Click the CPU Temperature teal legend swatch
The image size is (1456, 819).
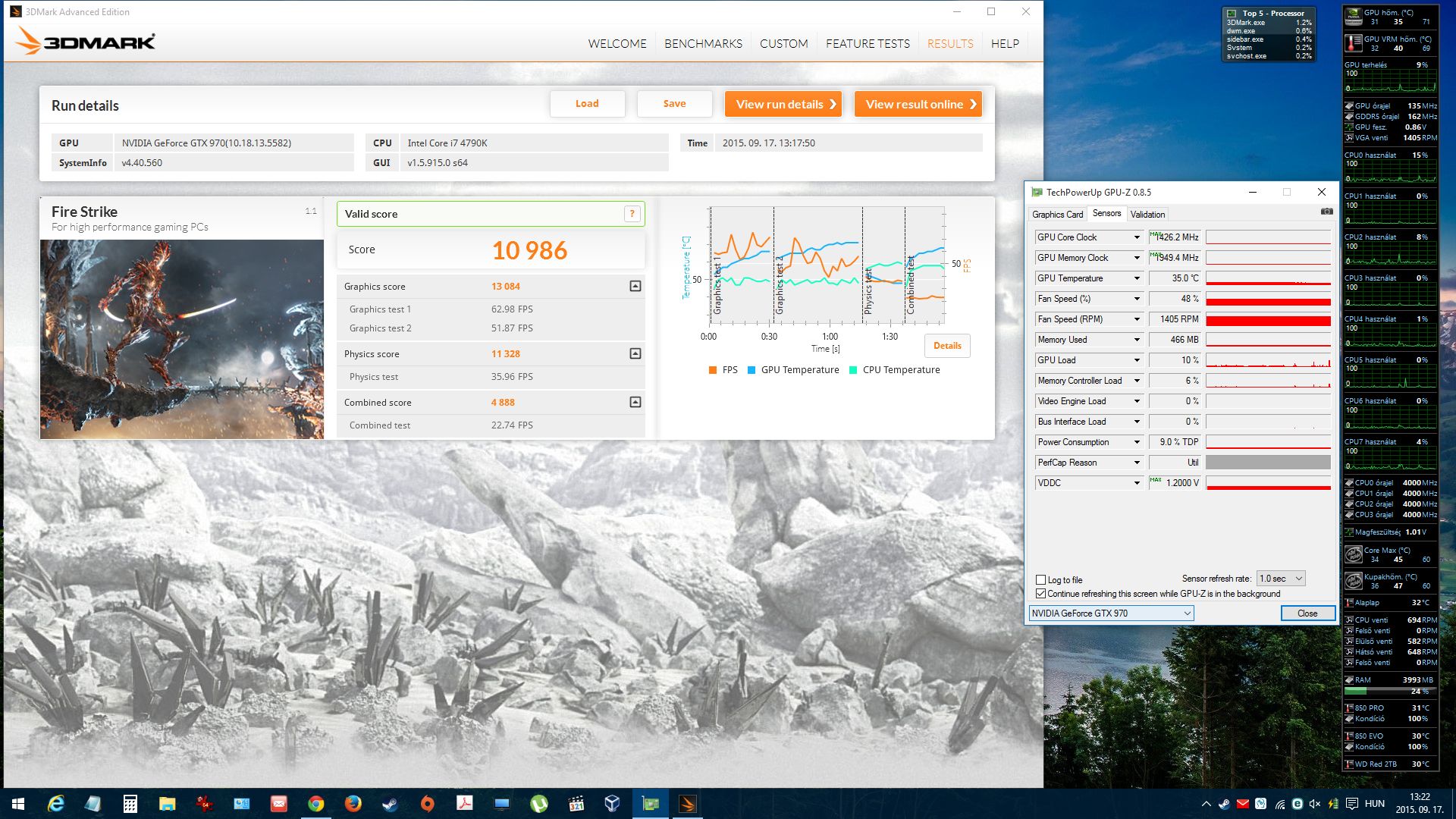coord(853,370)
